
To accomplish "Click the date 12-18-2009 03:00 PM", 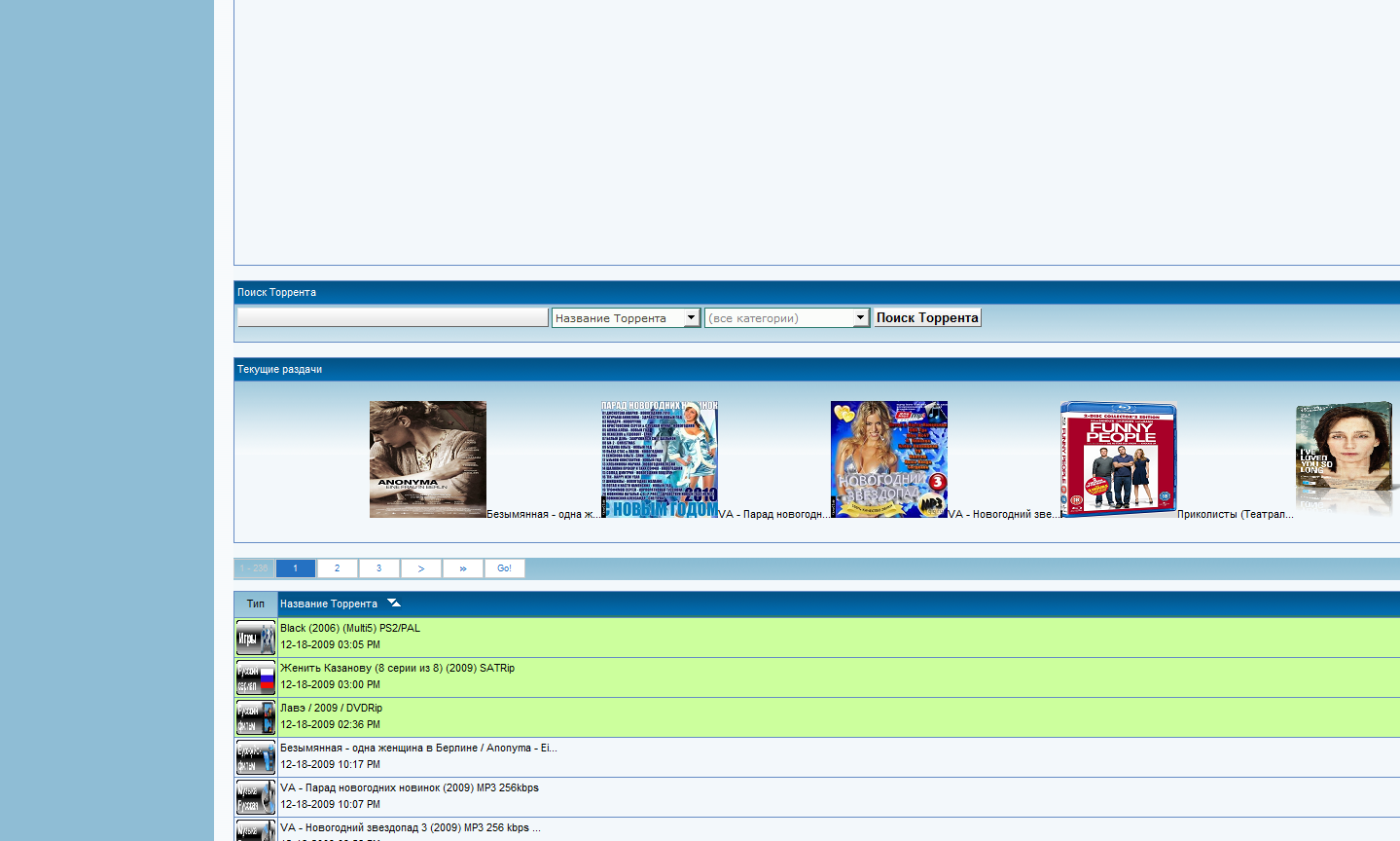I will point(331,684).
